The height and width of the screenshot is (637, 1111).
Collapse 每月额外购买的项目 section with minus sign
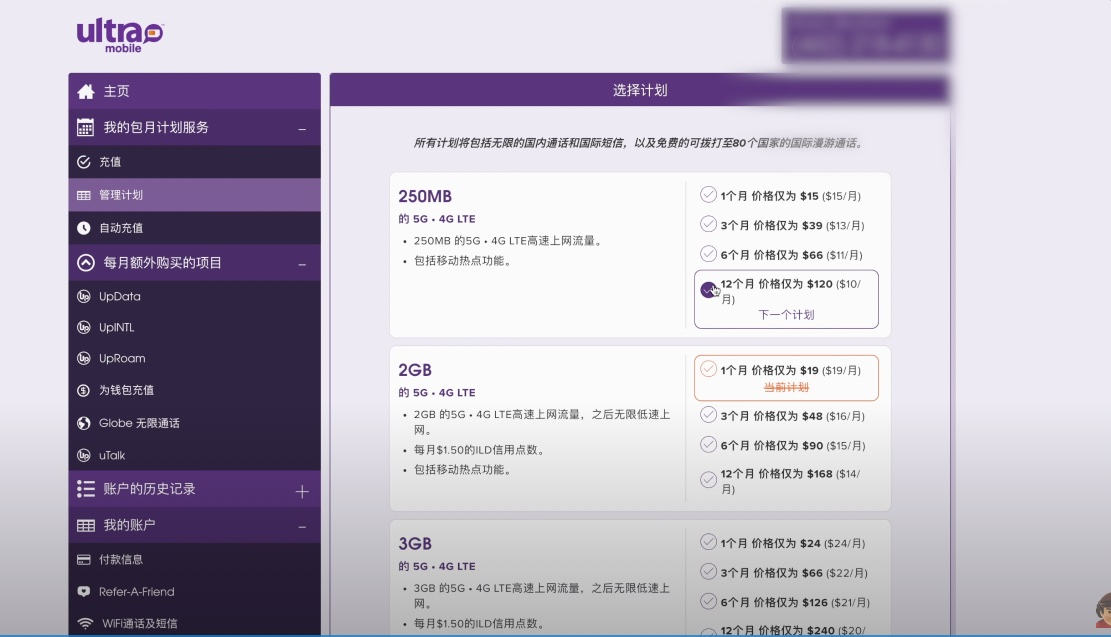[x=302, y=264]
